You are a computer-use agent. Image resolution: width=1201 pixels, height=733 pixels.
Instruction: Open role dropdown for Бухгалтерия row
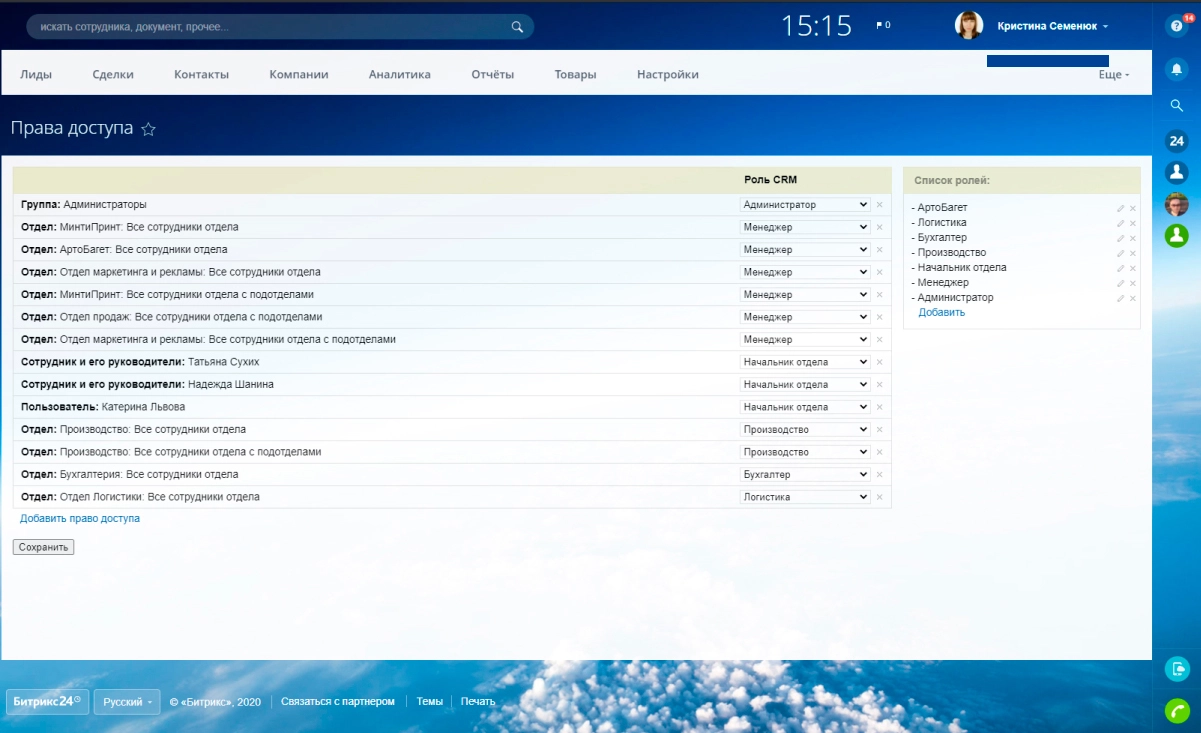pos(805,475)
